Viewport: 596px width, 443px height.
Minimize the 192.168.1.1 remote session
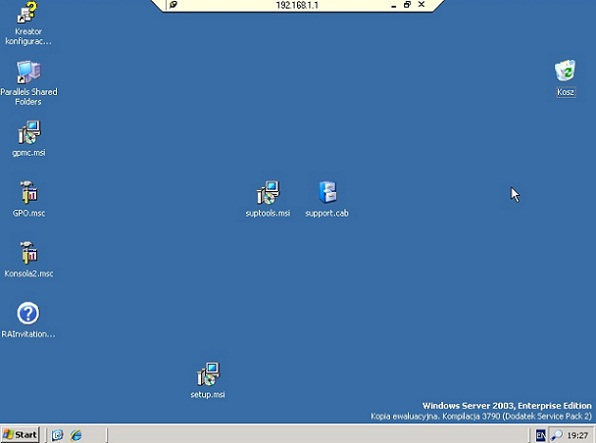point(394,5)
